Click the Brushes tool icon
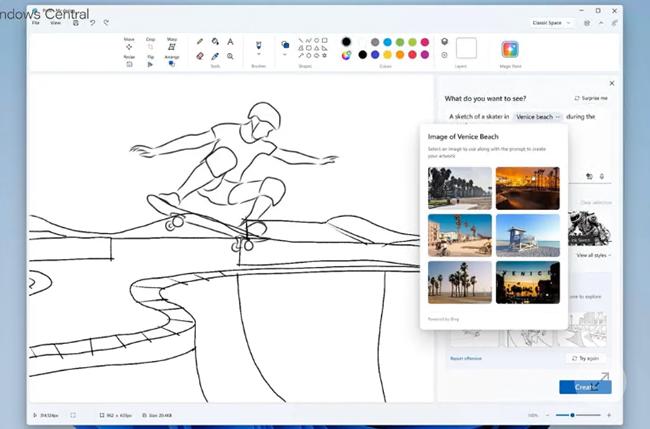 click(258, 45)
